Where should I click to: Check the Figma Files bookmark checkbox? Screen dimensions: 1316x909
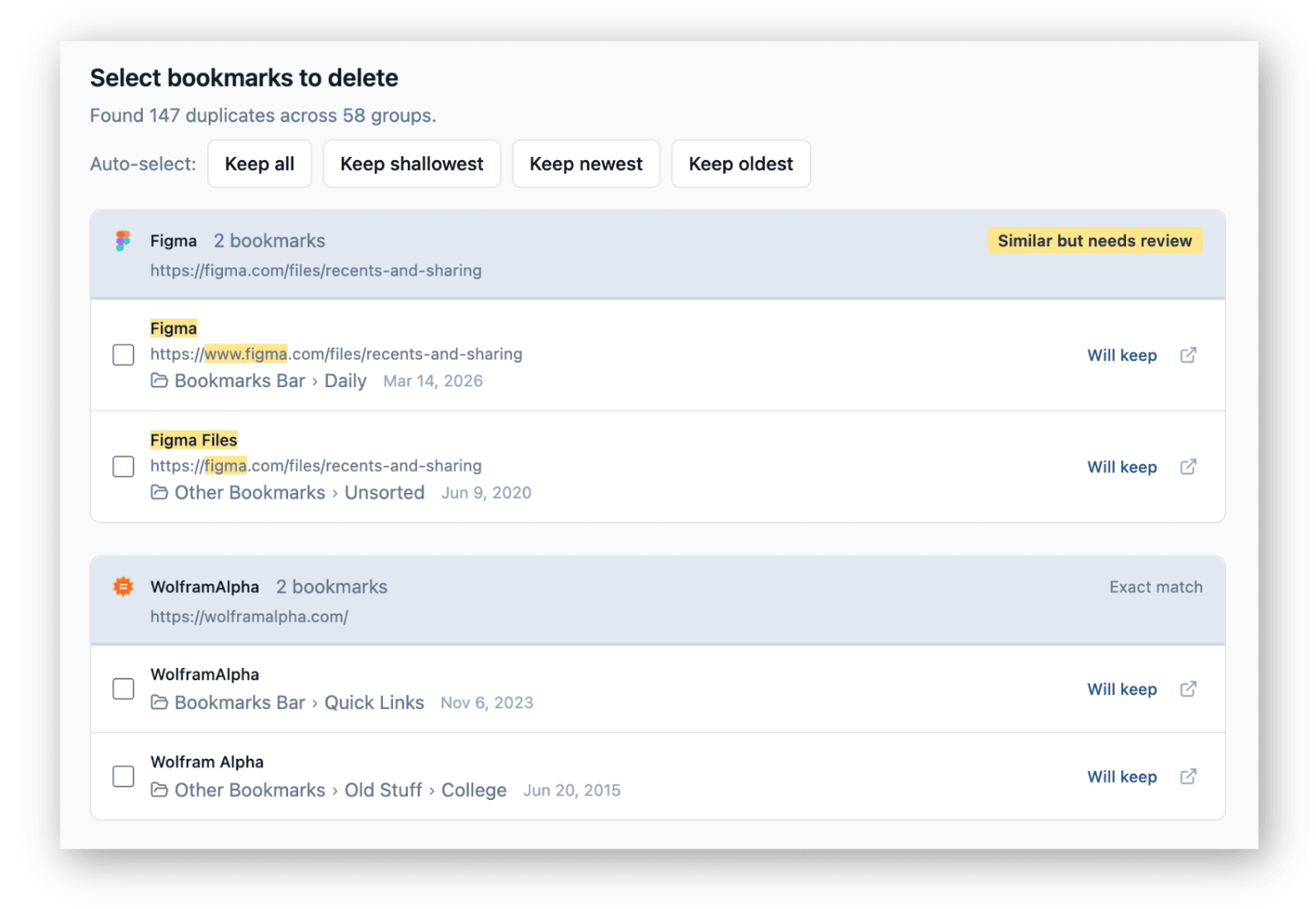[x=123, y=466]
